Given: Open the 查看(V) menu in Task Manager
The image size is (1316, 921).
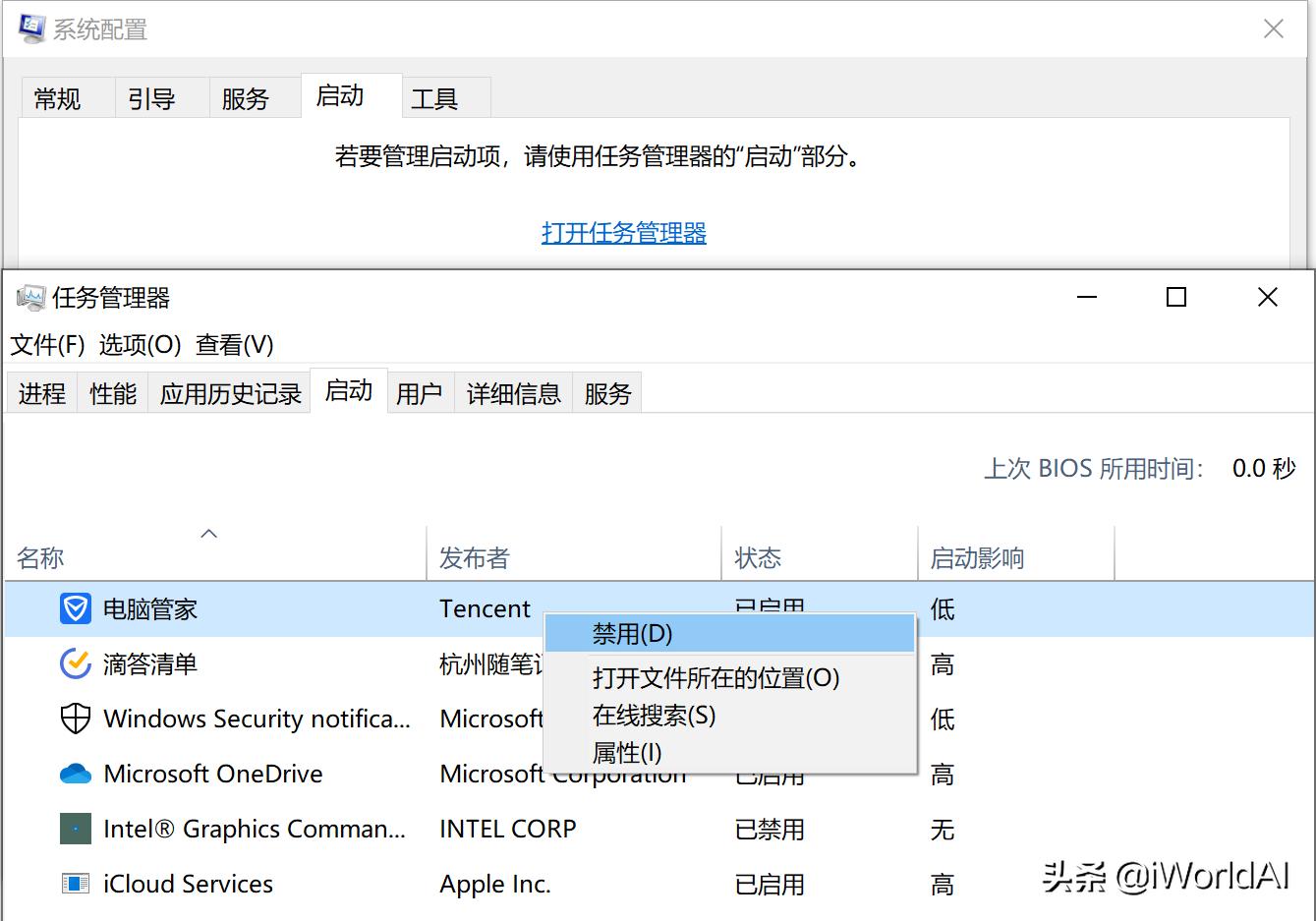Looking at the screenshot, I should [x=235, y=345].
